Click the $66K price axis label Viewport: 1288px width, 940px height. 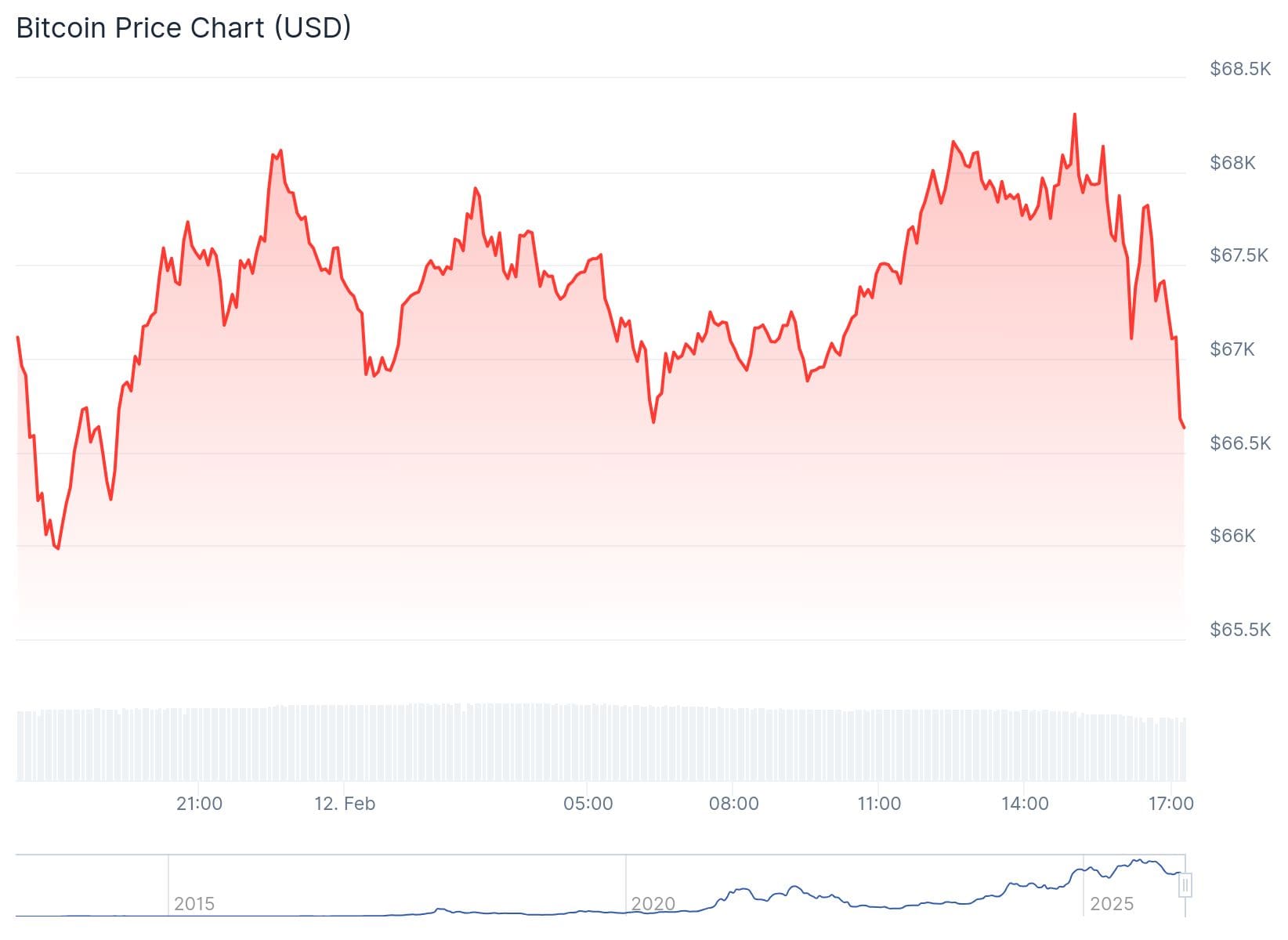click(x=1232, y=536)
